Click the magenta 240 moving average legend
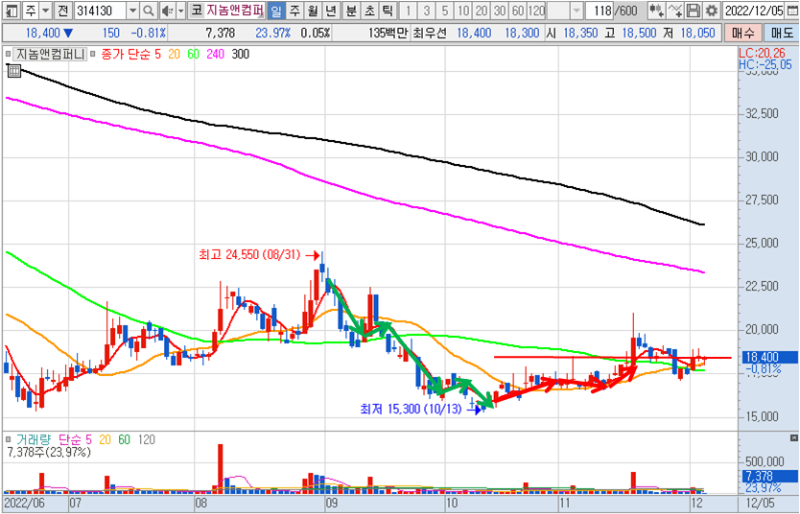800x514 pixels. 215,54
